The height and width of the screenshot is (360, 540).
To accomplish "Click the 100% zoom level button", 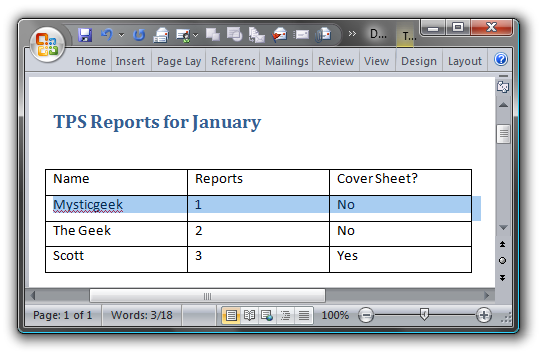I will (x=335, y=315).
